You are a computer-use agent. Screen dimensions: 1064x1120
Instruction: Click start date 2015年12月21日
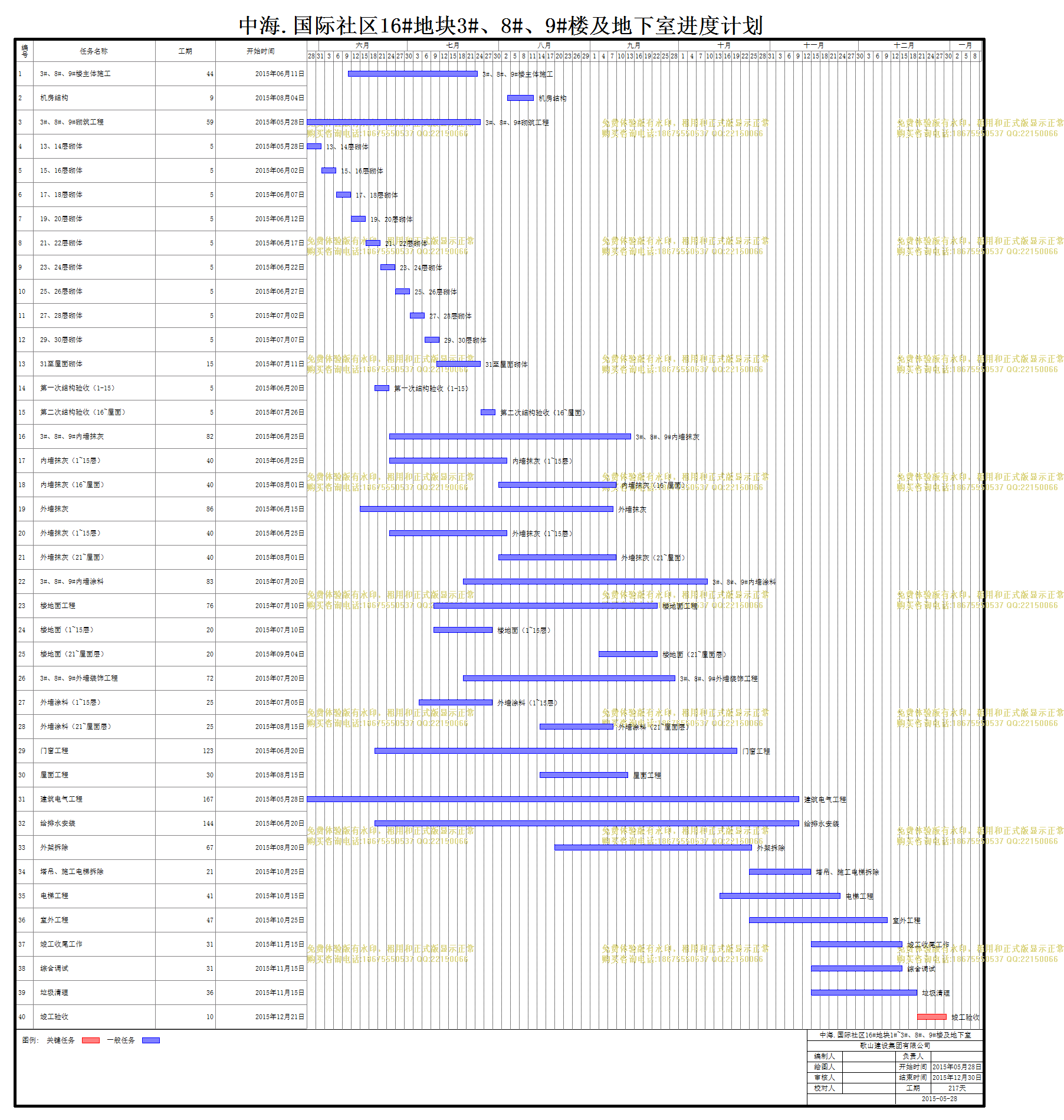tap(280, 1017)
